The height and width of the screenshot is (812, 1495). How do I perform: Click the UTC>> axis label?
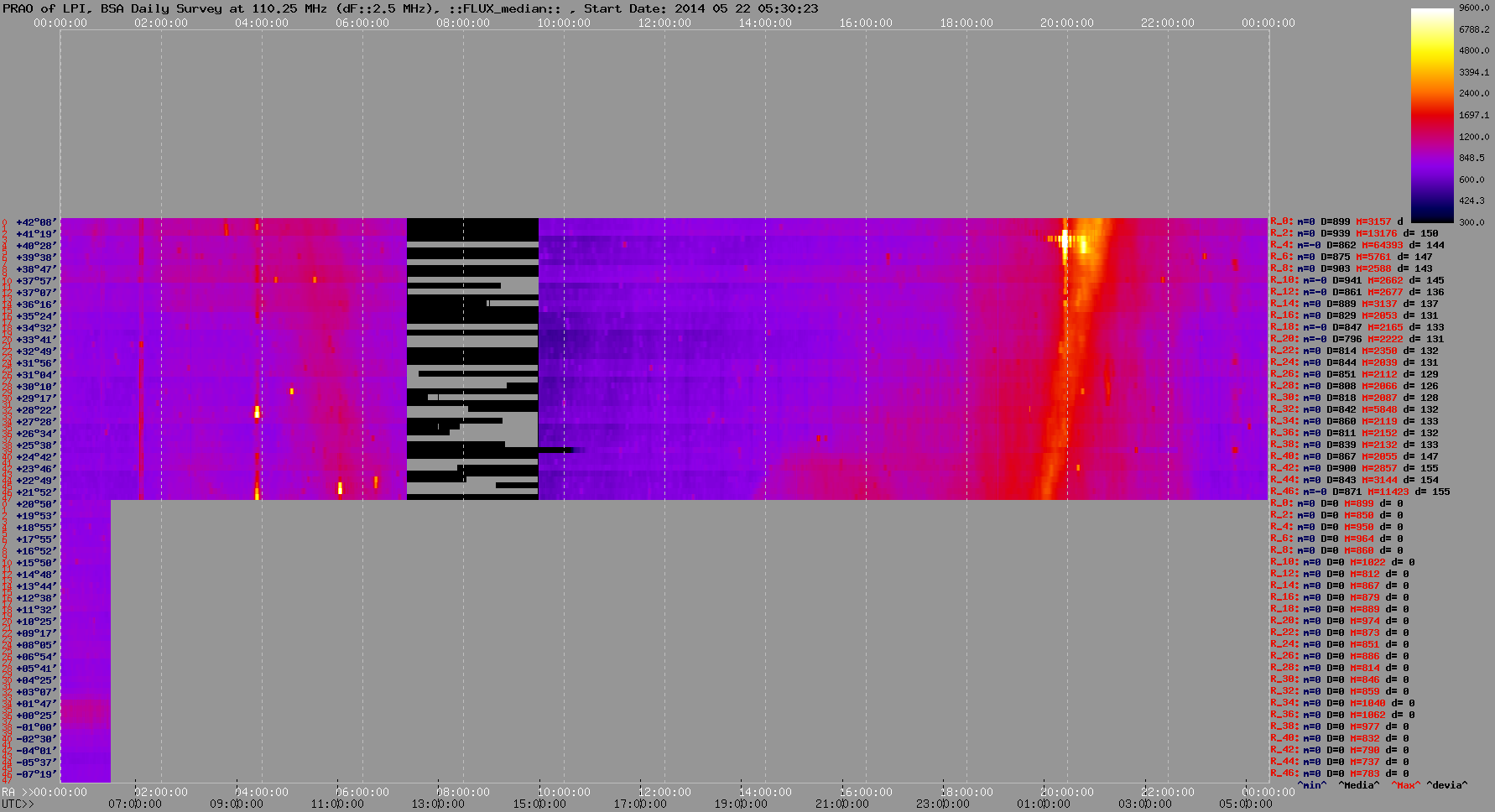click(18, 804)
